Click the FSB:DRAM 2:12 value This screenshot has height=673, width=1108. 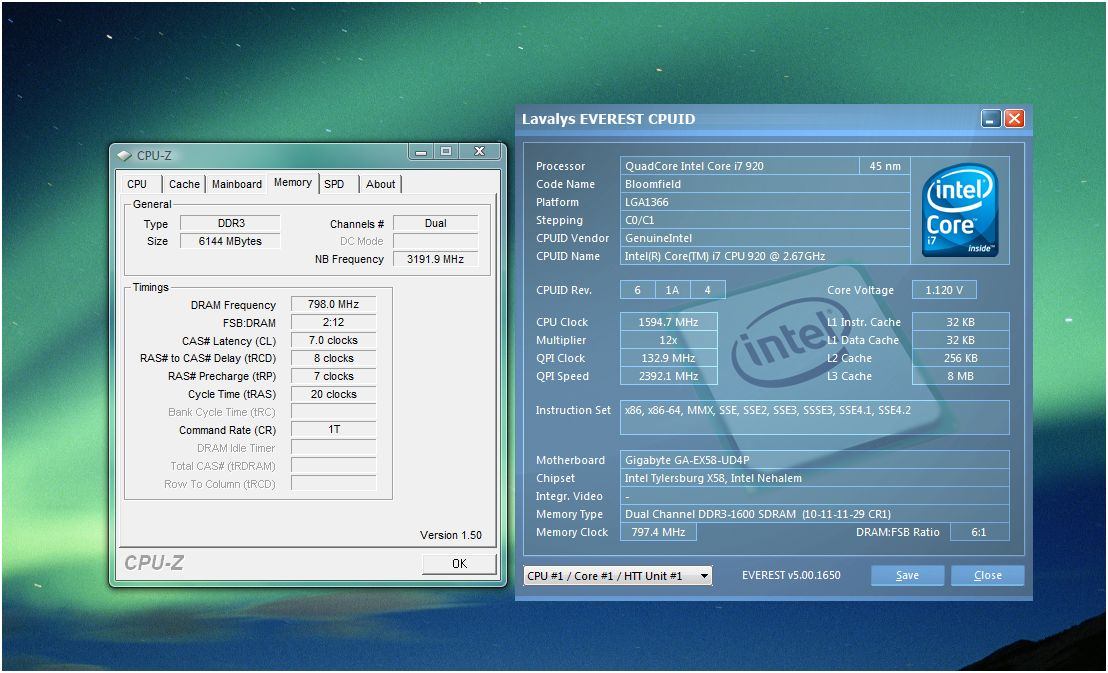click(334, 323)
